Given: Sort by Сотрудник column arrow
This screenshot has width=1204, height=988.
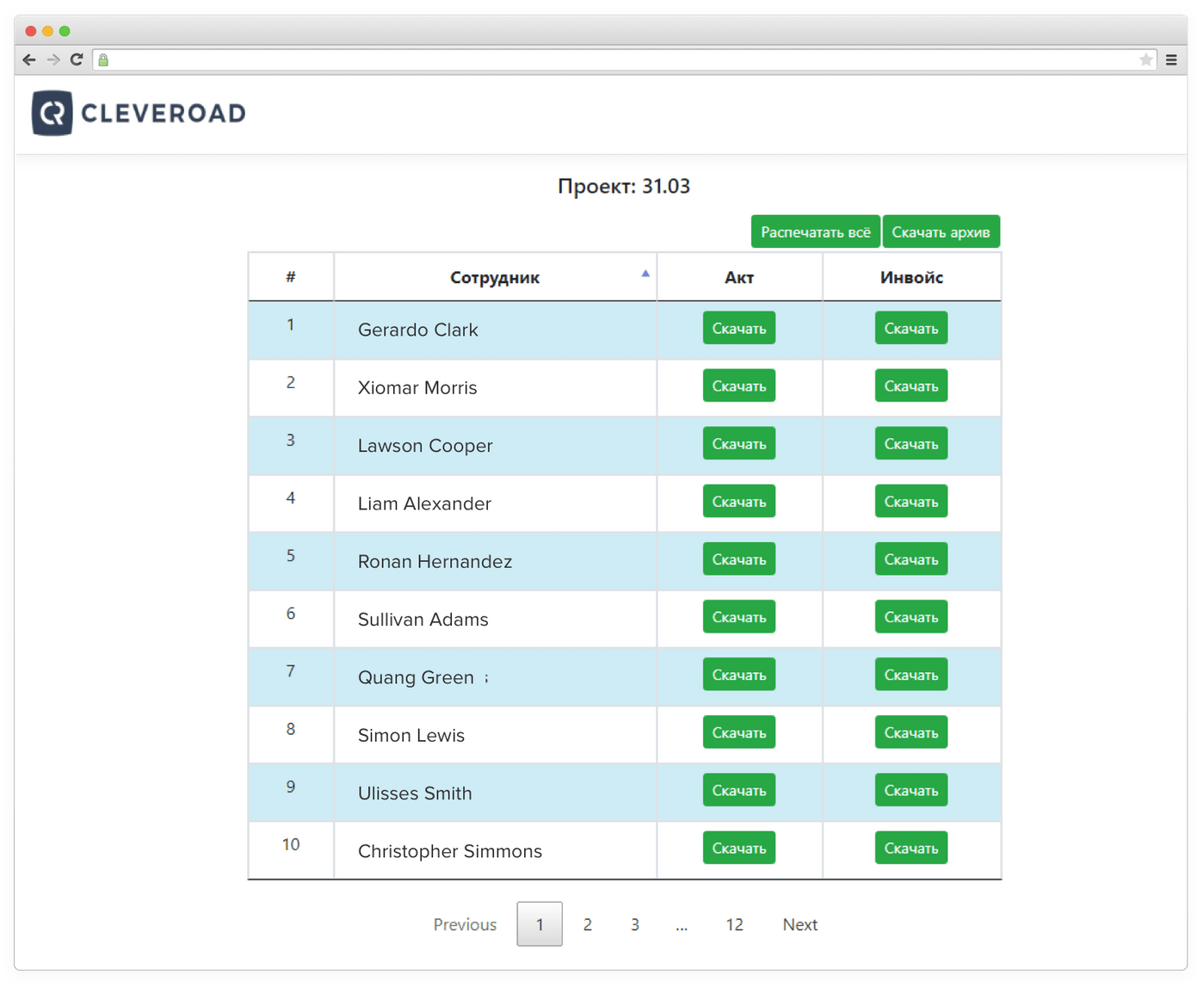Looking at the screenshot, I should 645,274.
